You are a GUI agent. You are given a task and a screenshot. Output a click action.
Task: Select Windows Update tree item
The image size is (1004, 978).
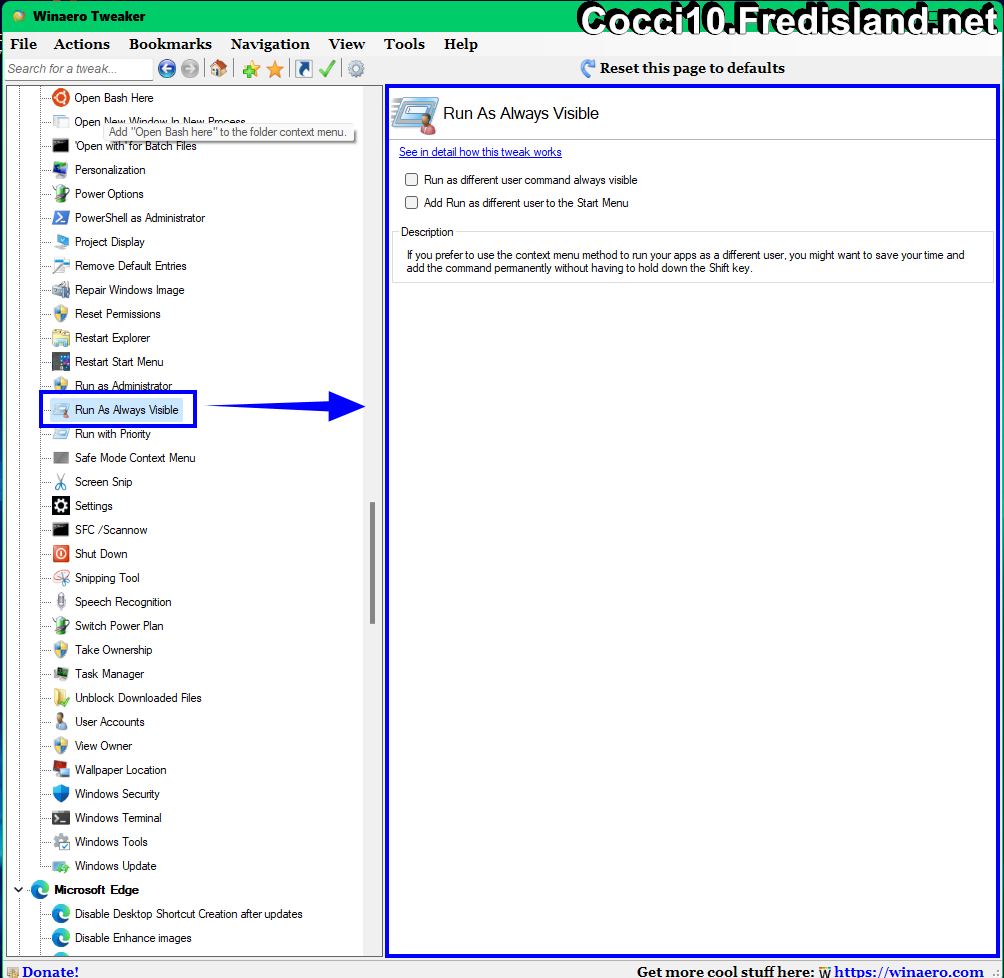[115, 866]
